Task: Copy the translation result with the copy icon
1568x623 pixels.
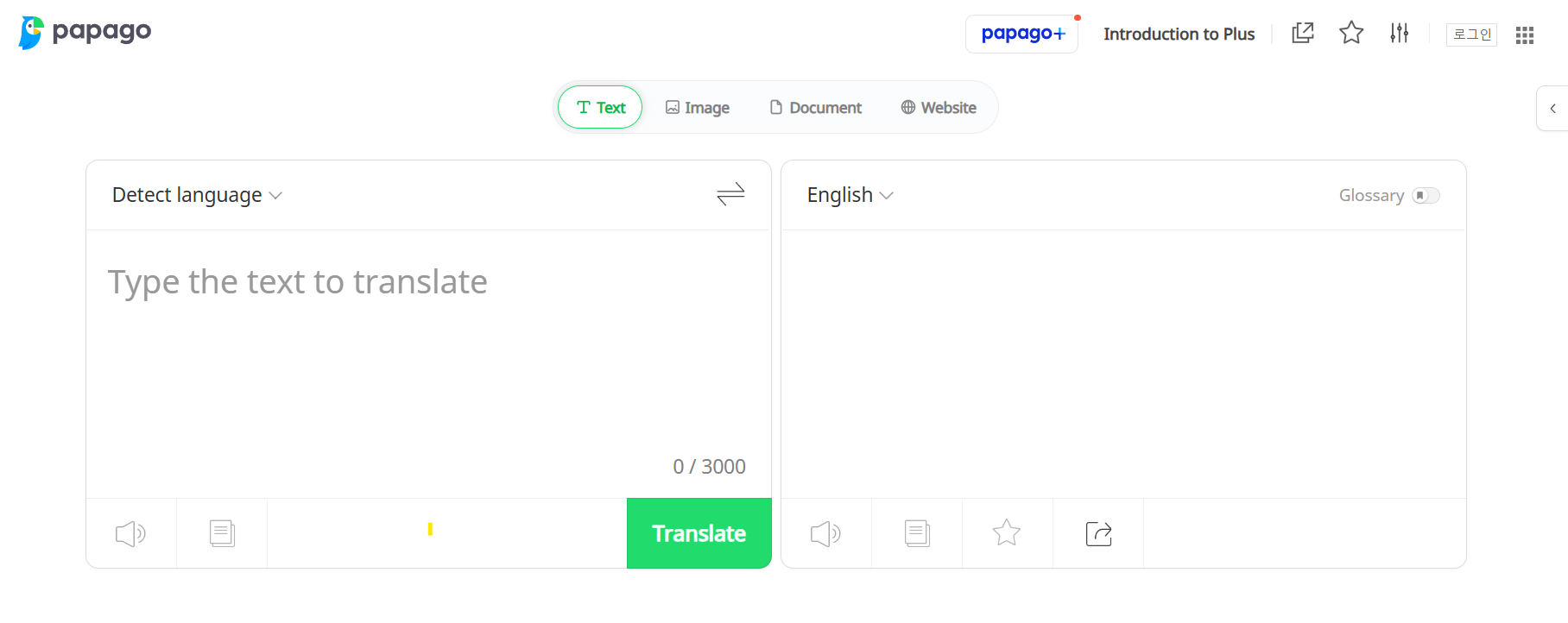Action: (x=916, y=533)
